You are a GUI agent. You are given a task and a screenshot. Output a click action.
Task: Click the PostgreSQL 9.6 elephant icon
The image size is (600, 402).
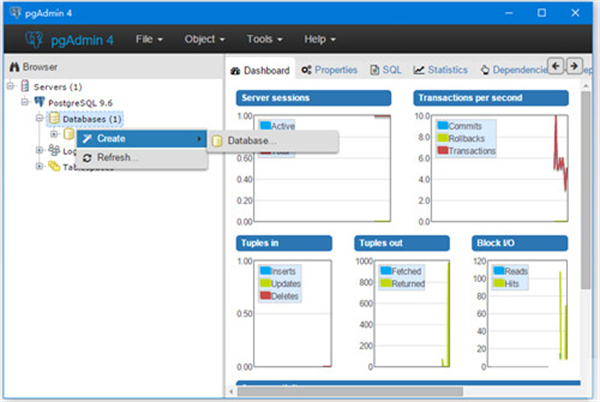(39, 102)
